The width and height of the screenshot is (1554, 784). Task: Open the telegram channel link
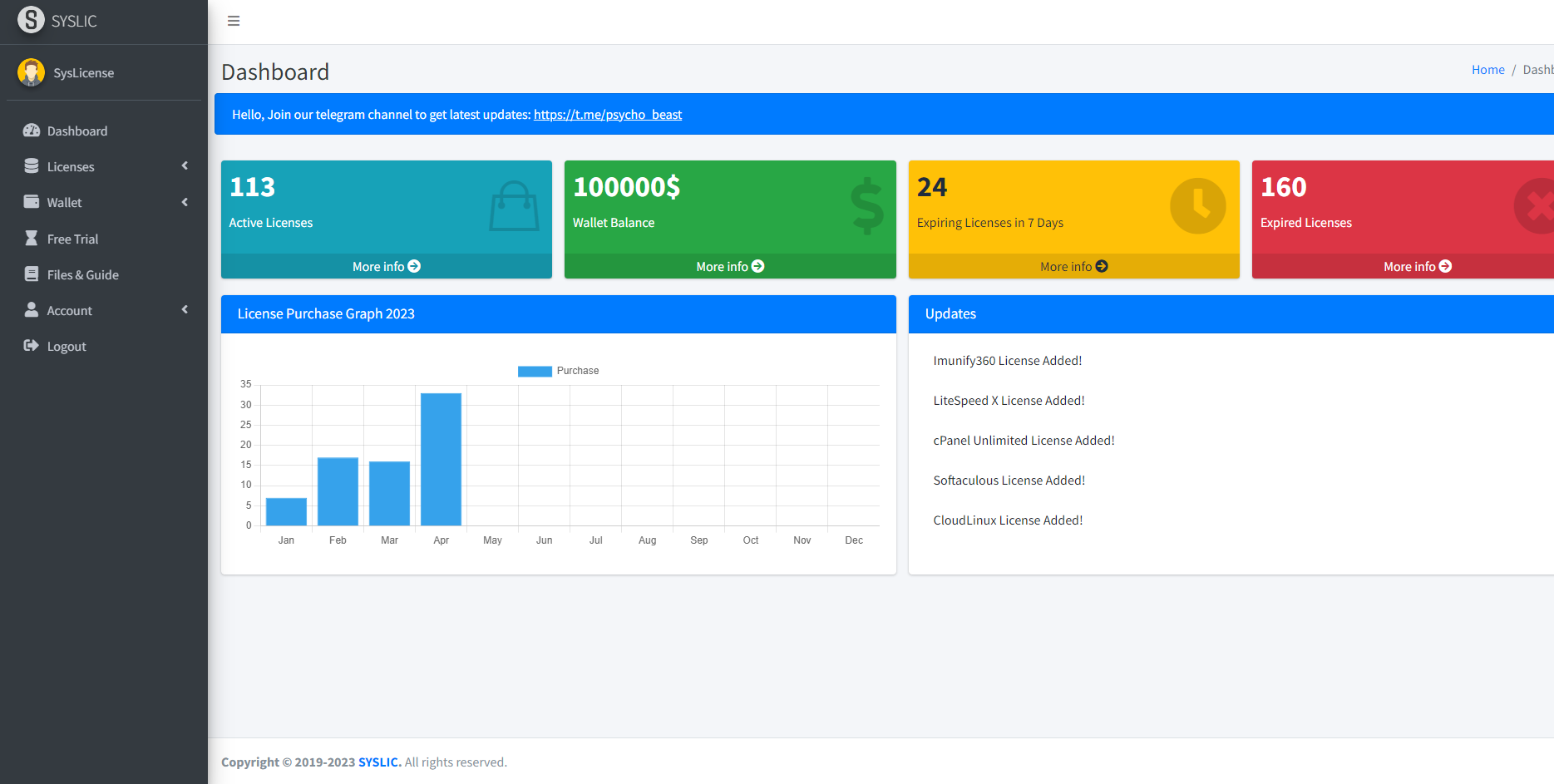pos(607,115)
